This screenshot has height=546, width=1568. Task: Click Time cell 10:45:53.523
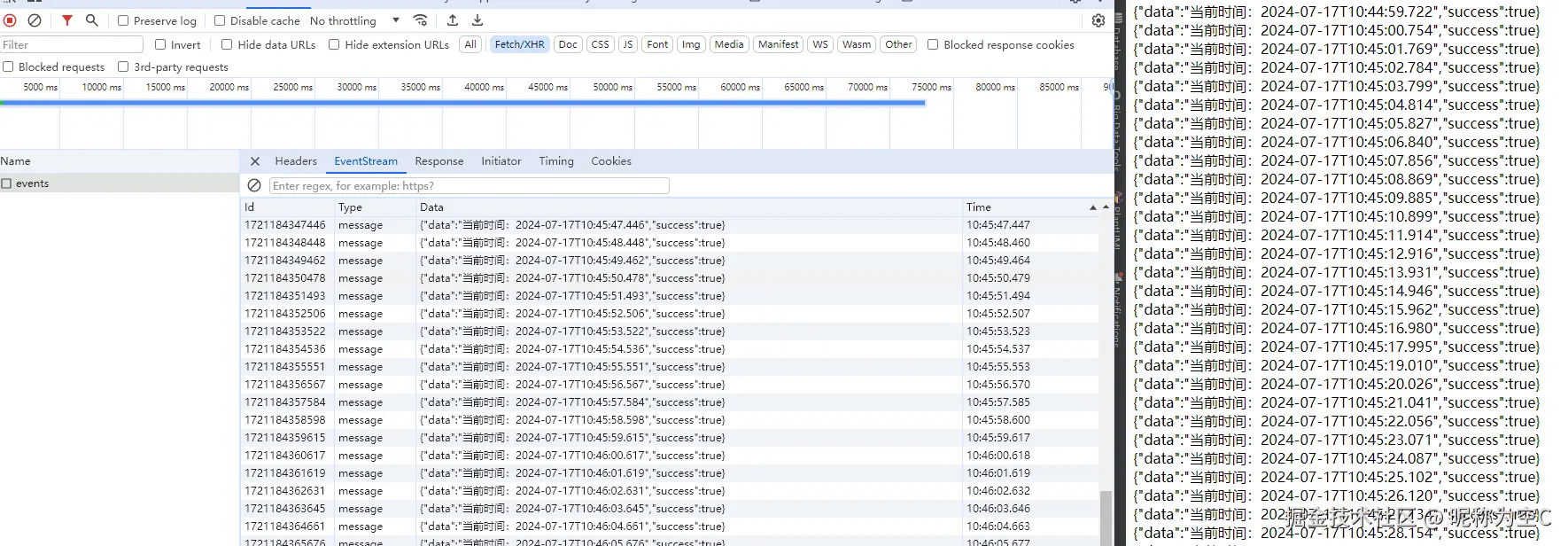[998, 331]
